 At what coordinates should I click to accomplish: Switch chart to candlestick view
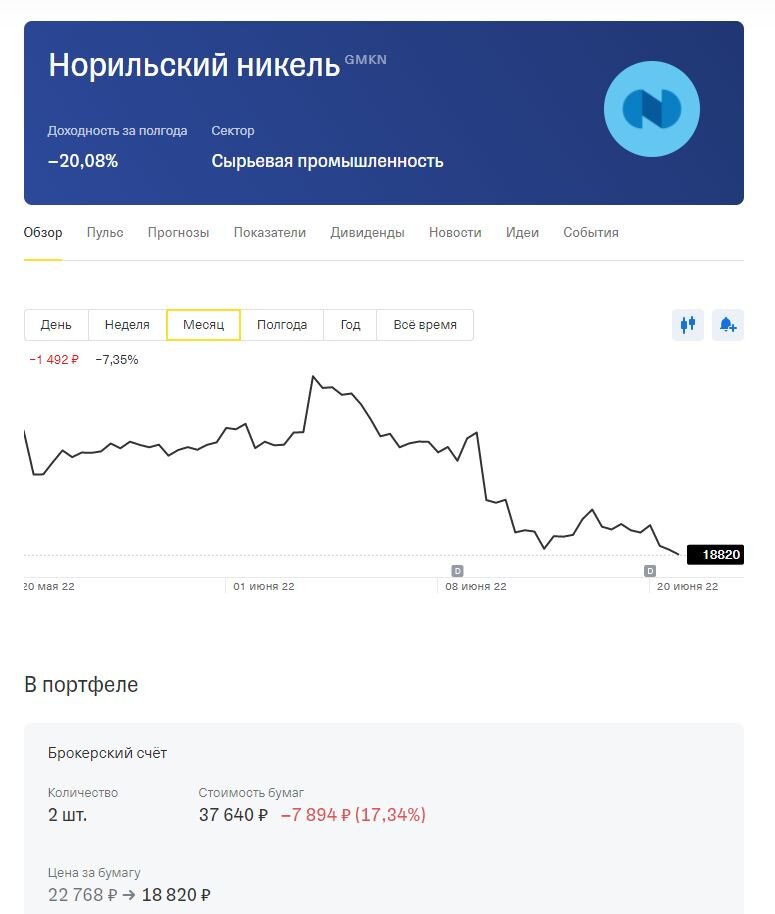(x=688, y=325)
